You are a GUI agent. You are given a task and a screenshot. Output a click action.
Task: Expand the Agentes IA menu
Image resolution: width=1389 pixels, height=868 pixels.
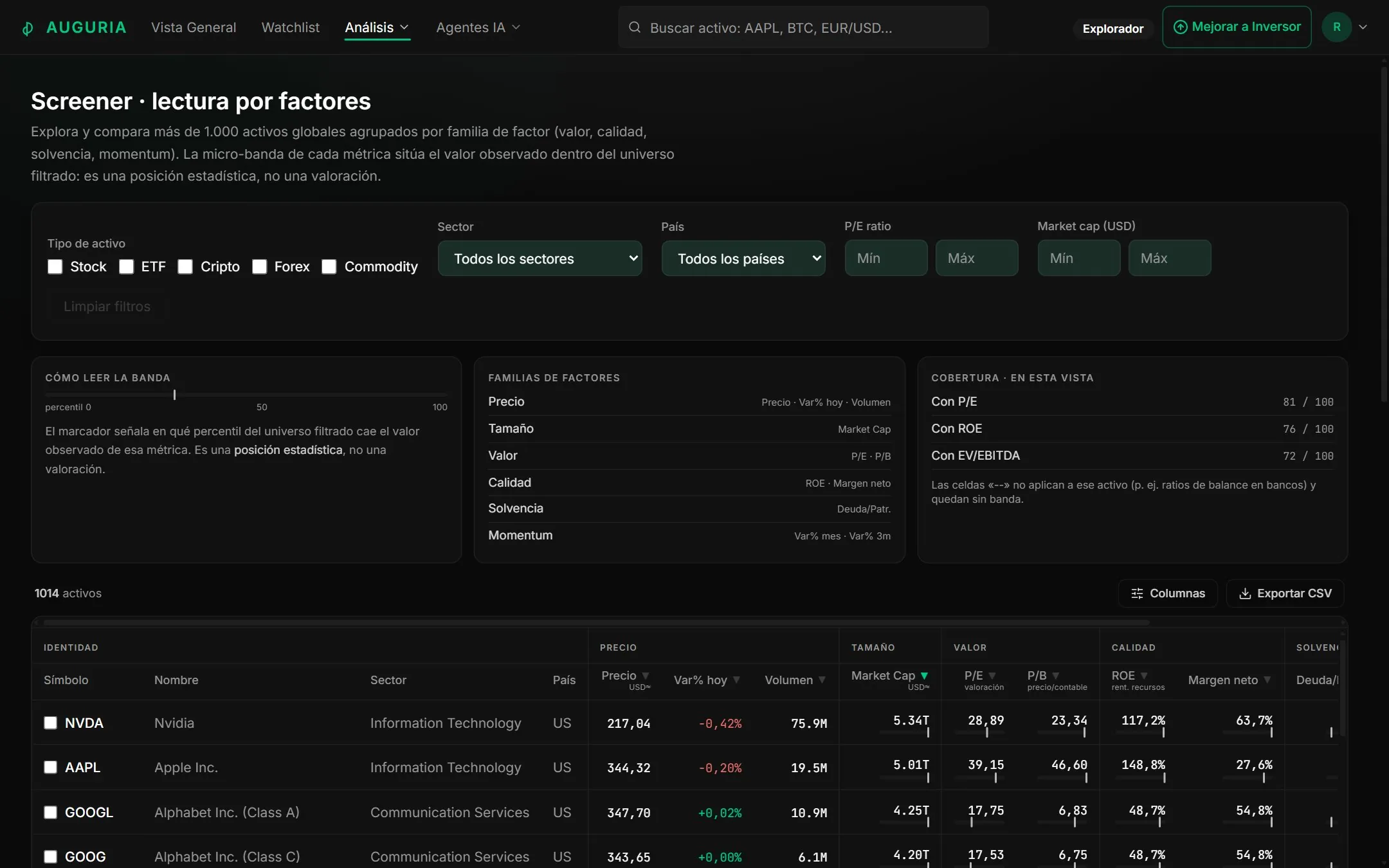tap(478, 28)
